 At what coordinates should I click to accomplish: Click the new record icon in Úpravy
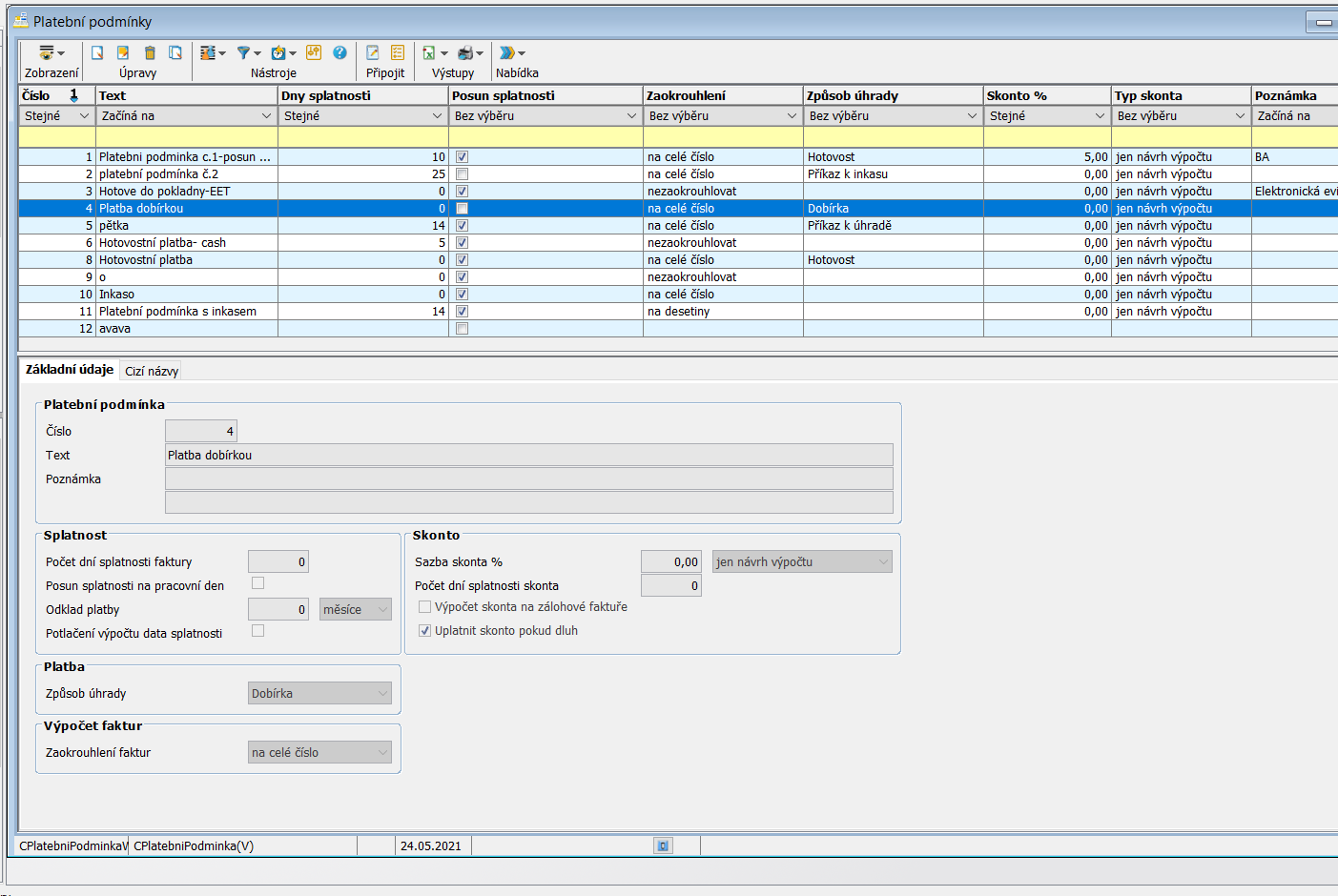(97, 53)
